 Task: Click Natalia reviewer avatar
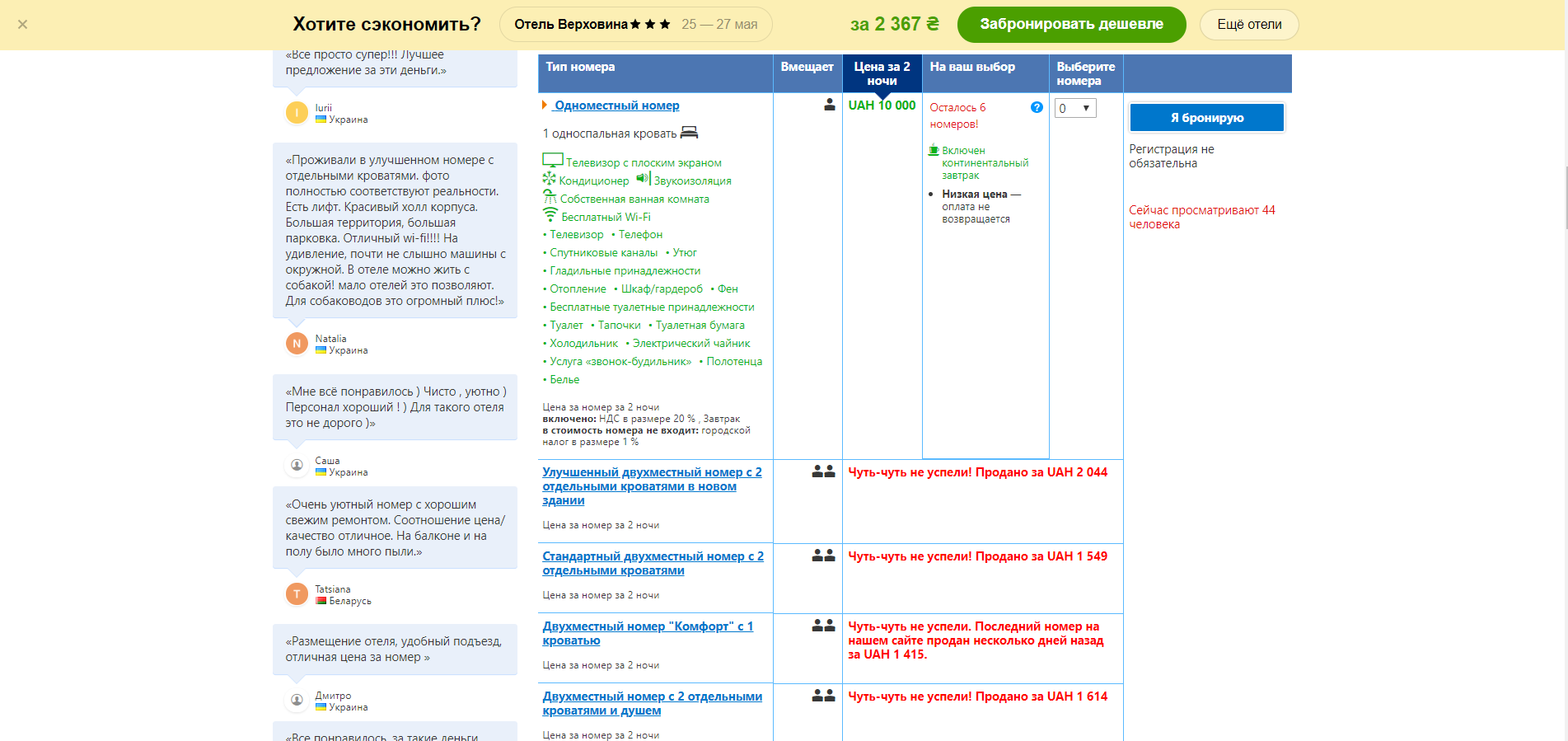pyautogui.click(x=297, y=344)
